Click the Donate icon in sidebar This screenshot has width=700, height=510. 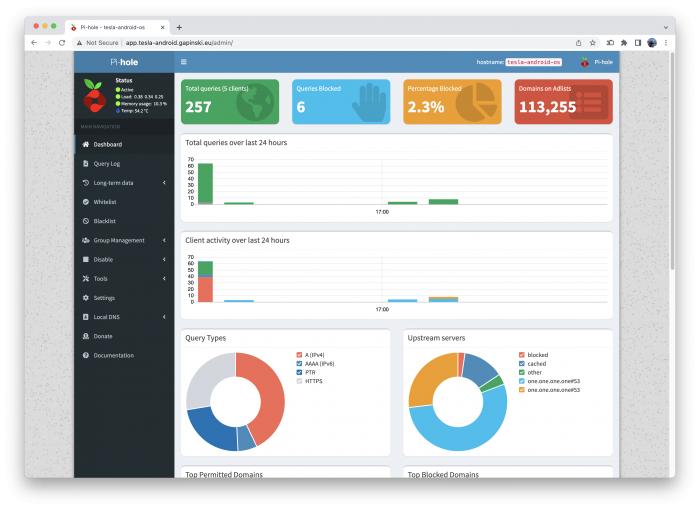coord(86,336)
